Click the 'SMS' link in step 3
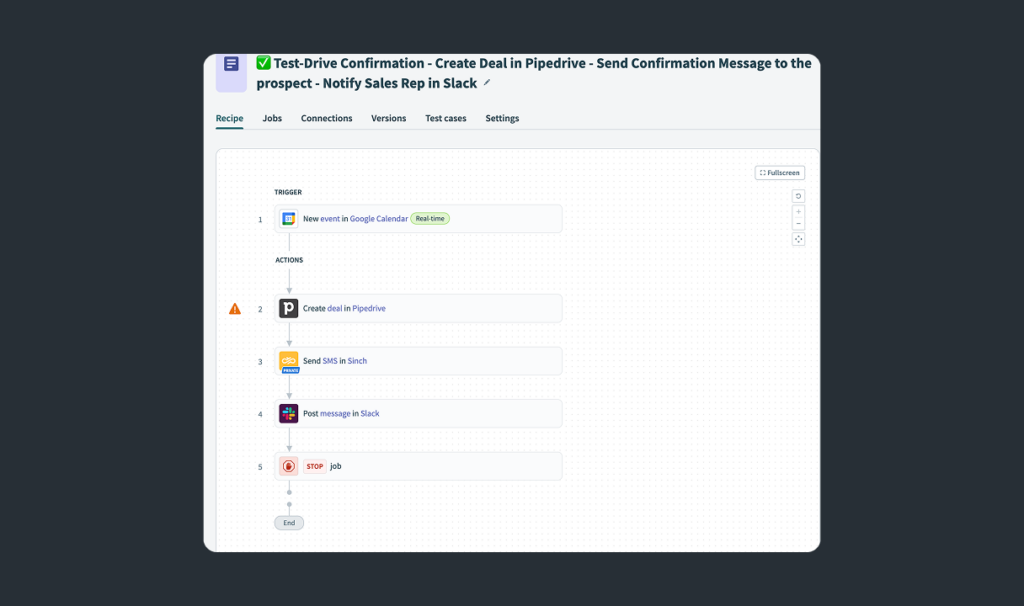 pyautogui.click(x=330, y=360)
